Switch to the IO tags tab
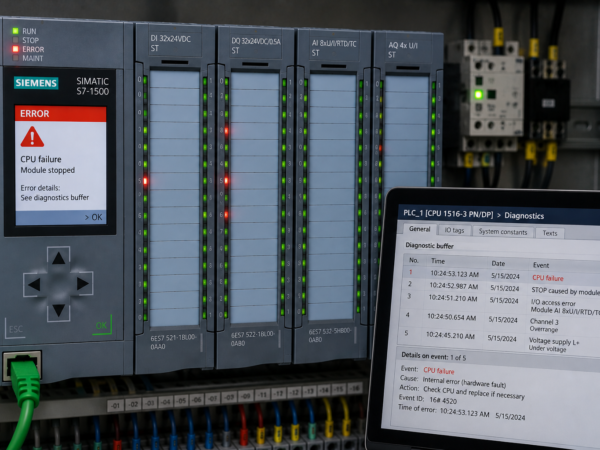The image size is (600, 450). tap(454, 230)
